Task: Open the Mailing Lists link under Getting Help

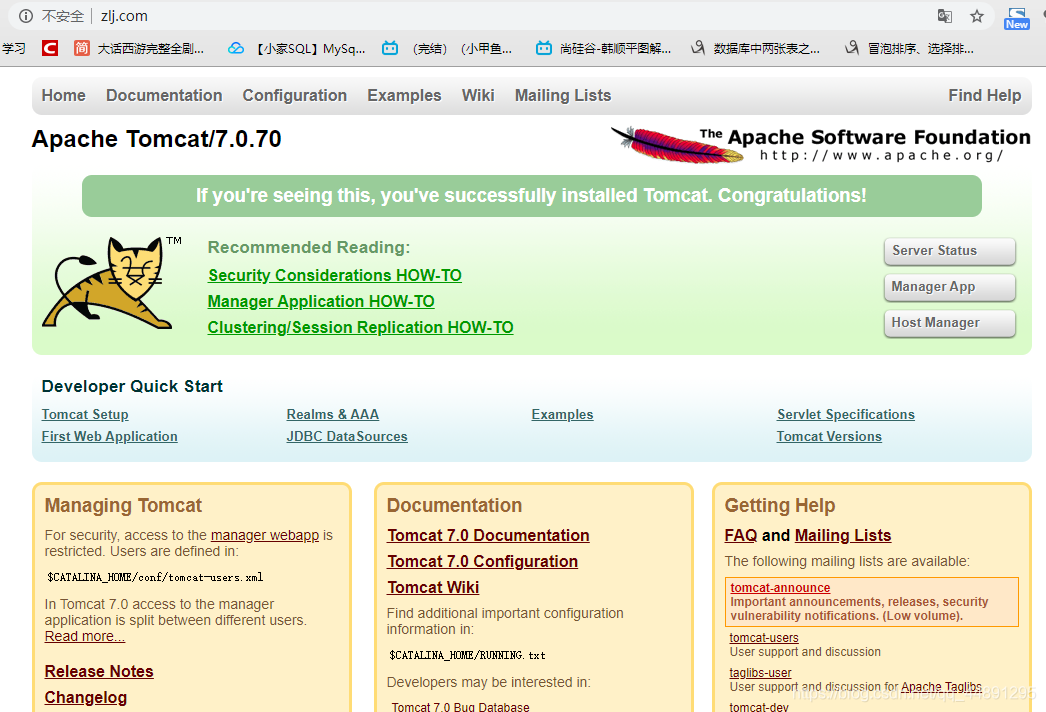Action: [x=843, y=535]
